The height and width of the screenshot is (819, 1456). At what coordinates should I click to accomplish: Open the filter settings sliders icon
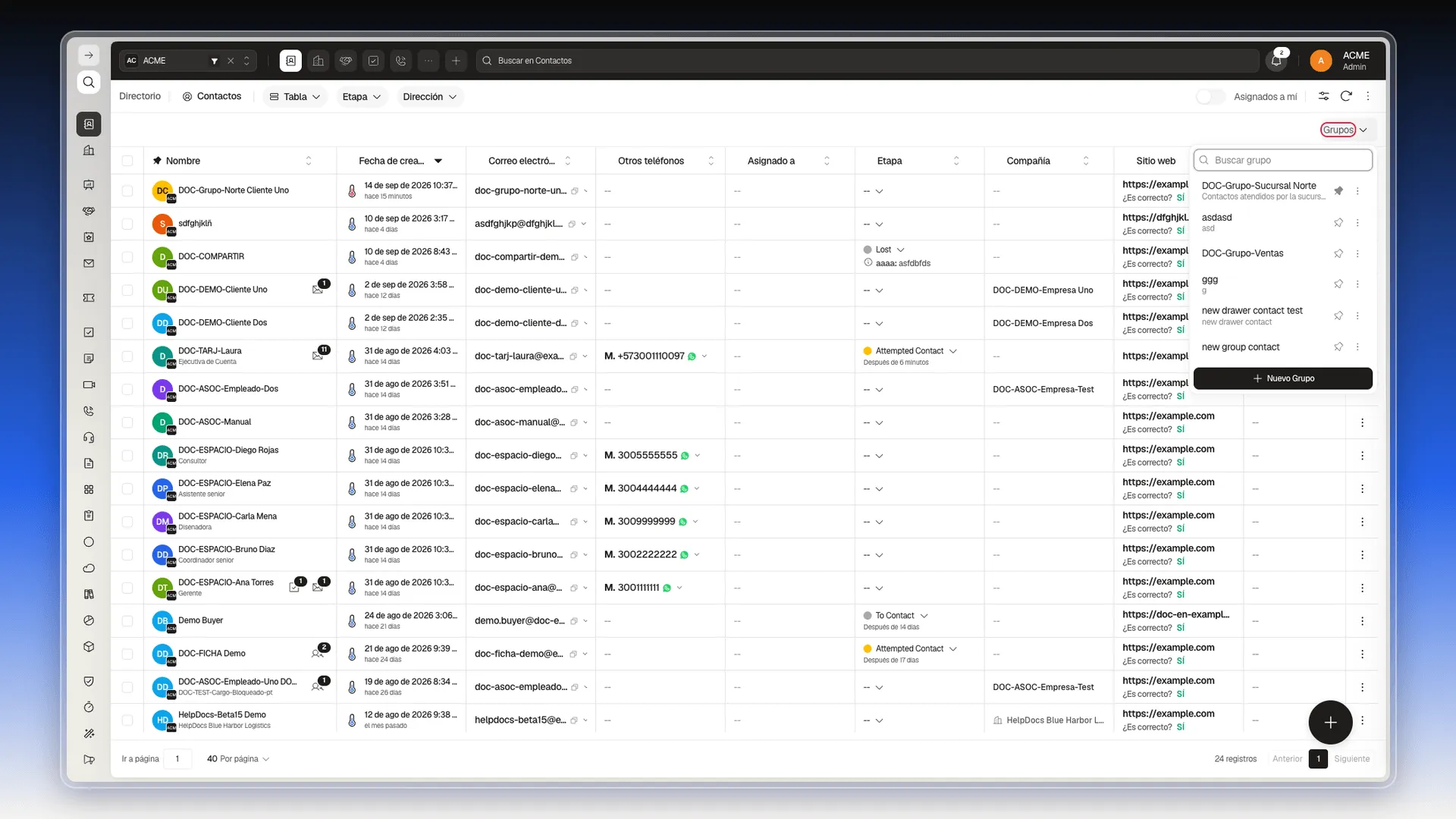[1323, 96]
